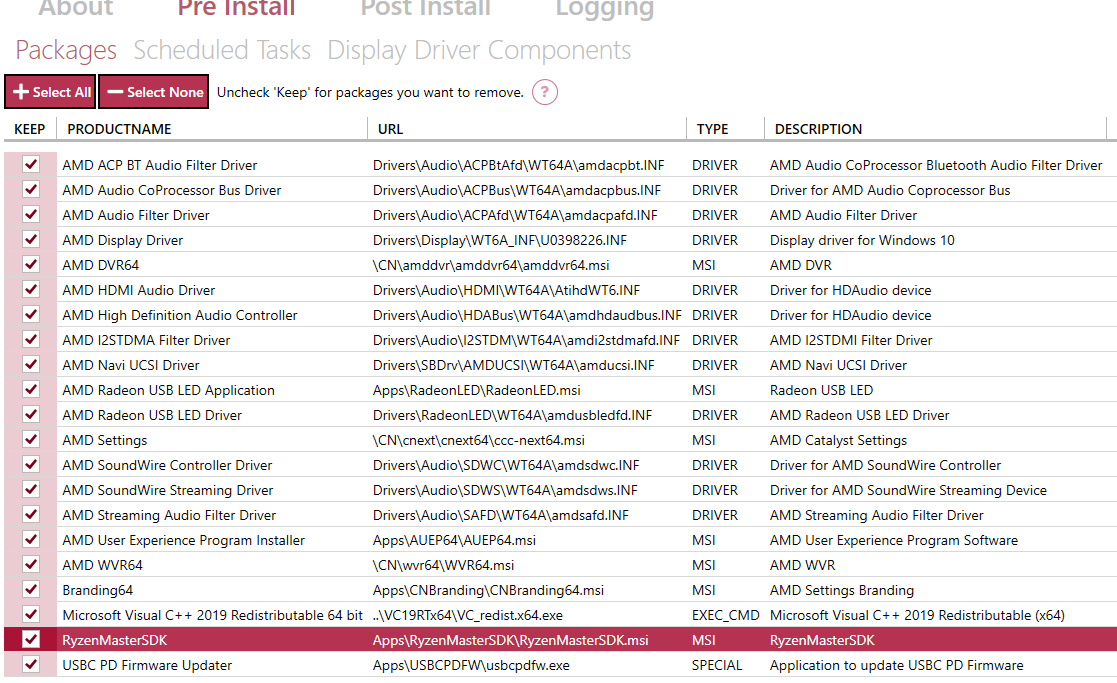Uncheck Keep for AMD Audio Filter Driver

coord(31,214)
